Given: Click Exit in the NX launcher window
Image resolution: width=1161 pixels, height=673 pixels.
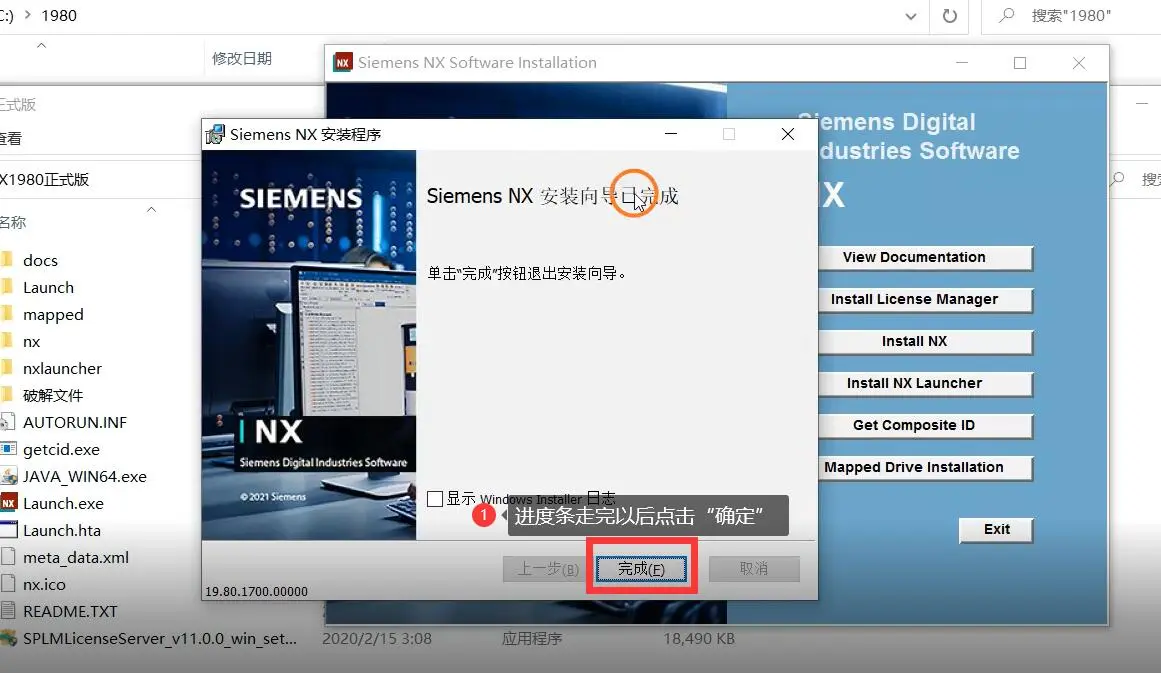Looking at the screenshot, I should 996,529.
